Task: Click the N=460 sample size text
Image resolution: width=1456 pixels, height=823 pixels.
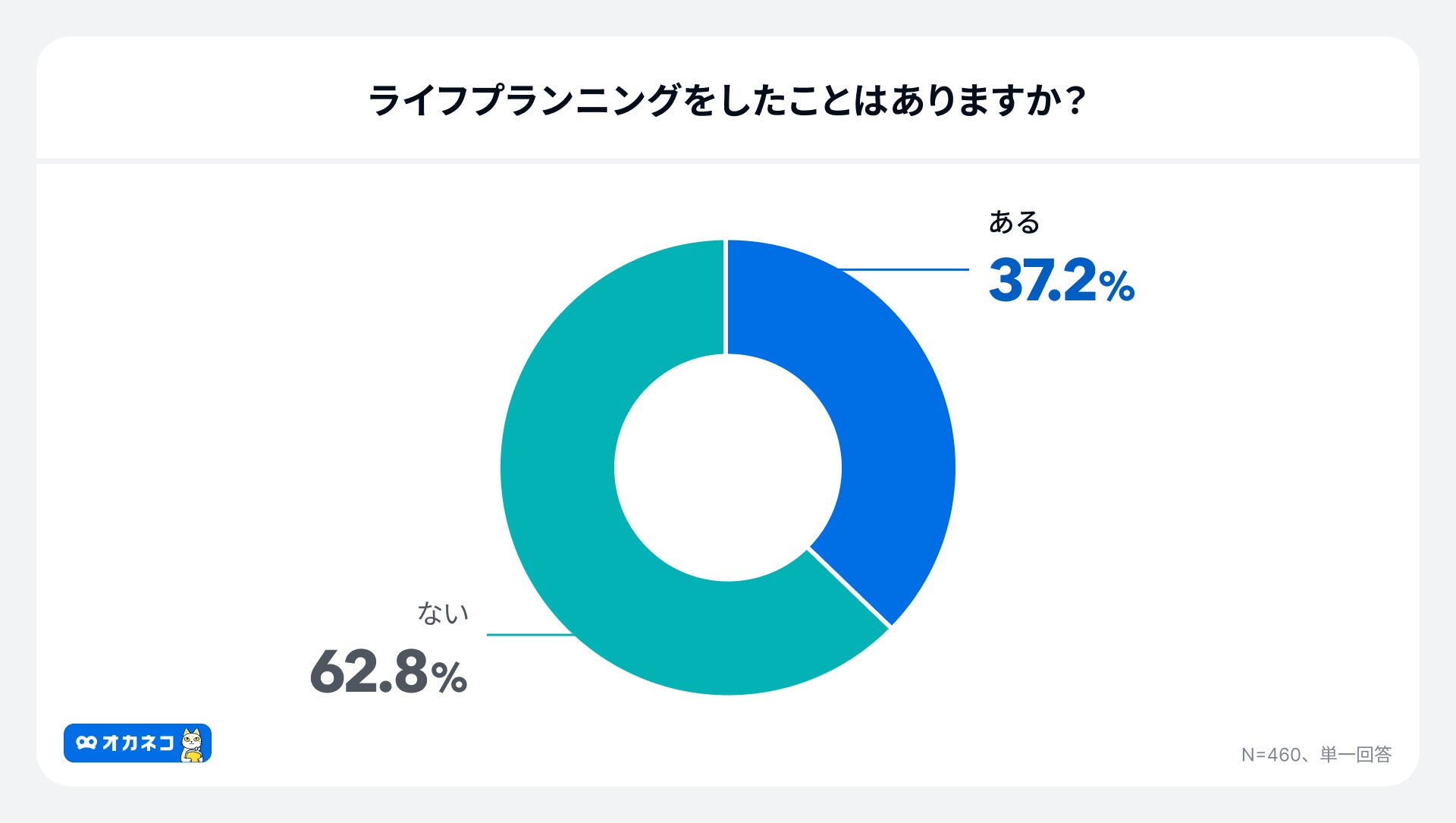Action: (1270, 755)
